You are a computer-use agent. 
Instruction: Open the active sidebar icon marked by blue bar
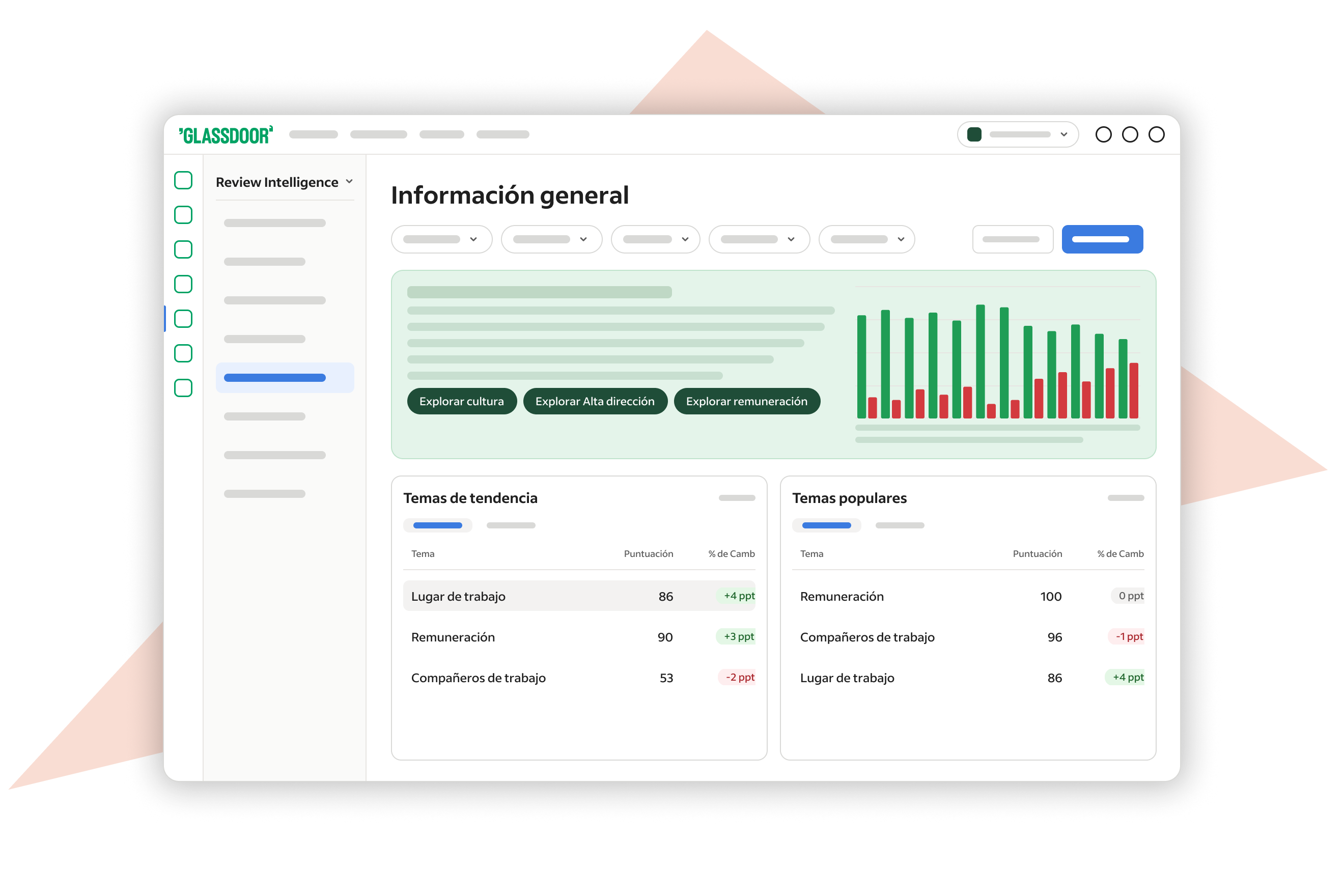(183, 319)
